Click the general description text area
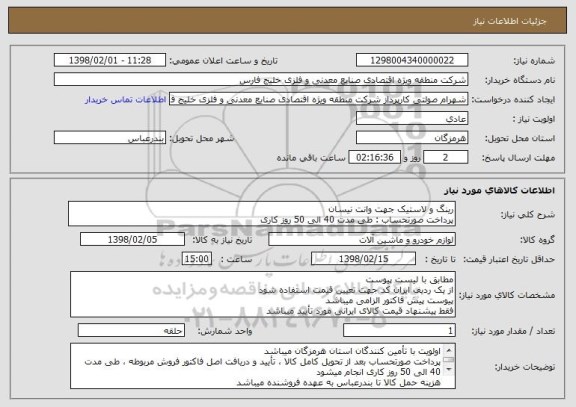Viewport: 576px width, 407px height. pyautogui.click(x=262, y=214)
